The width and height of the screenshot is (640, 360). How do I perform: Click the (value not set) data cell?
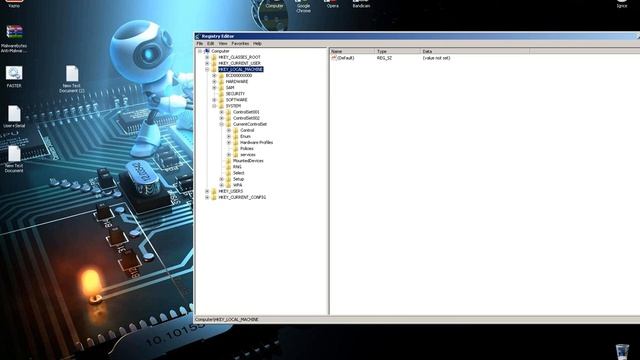click(x=436, y=58)
